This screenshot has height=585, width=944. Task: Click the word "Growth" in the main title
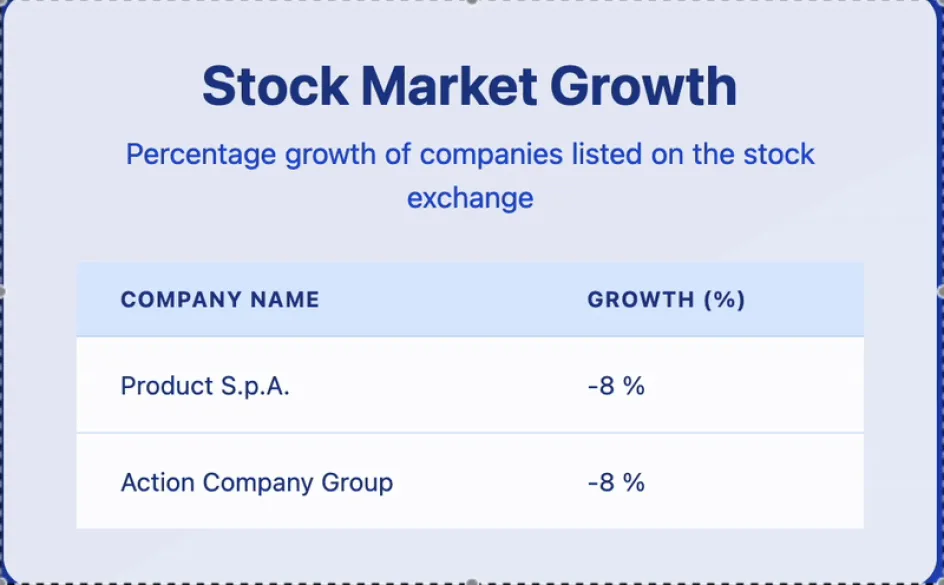point(643,87)
